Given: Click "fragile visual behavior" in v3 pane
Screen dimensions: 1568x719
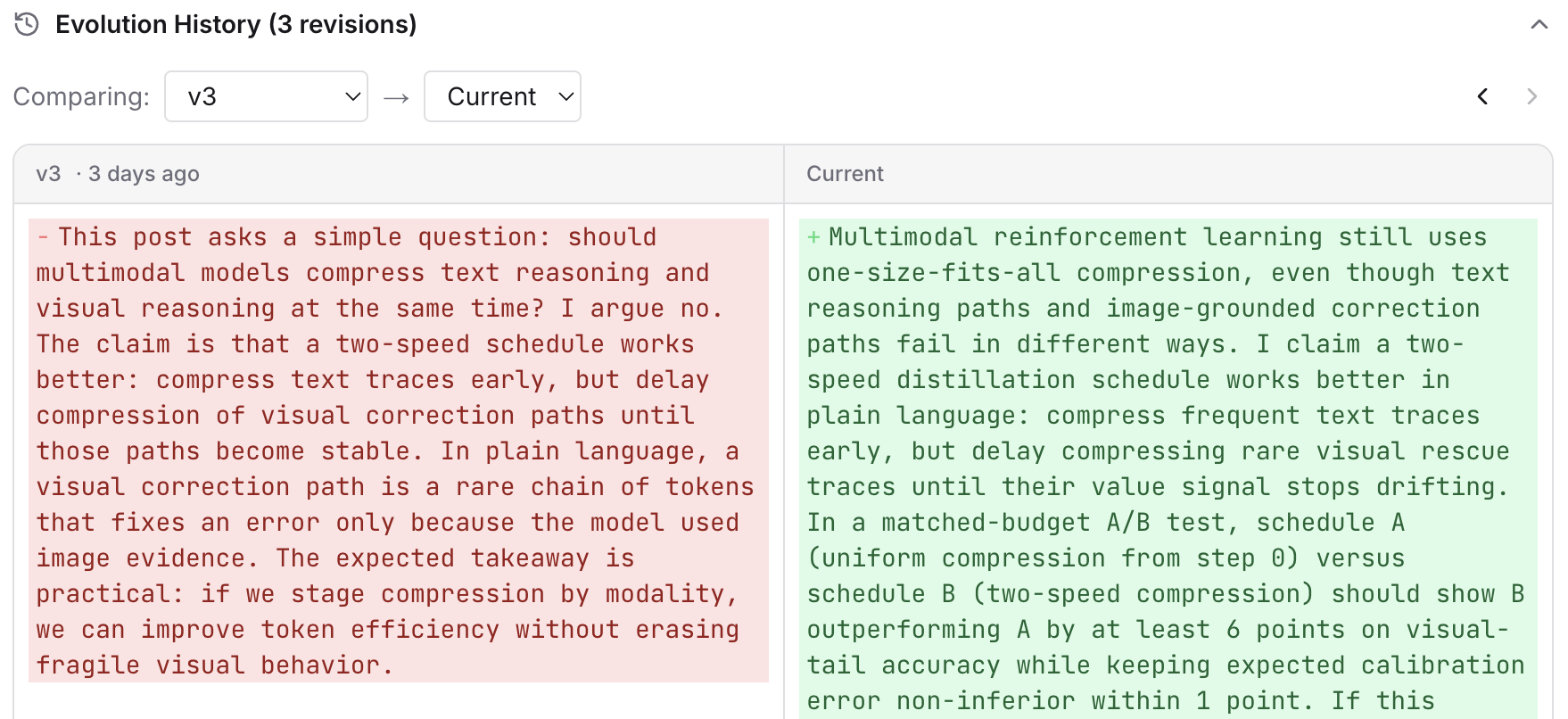Looking at the screenshot, I should 214,665.
